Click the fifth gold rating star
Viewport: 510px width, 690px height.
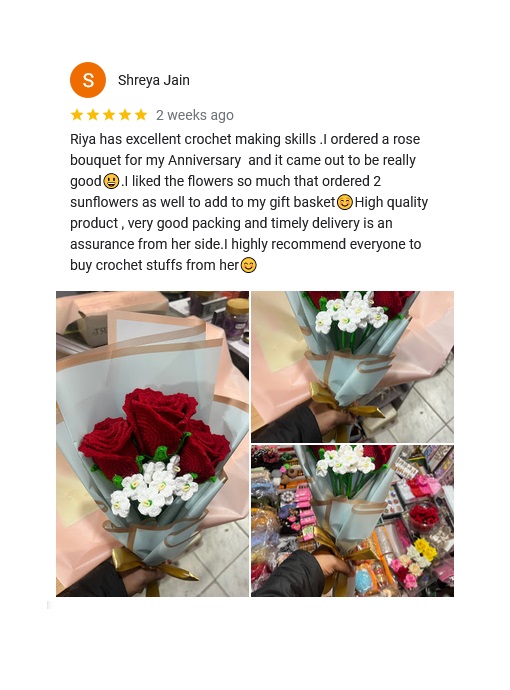coord(141,115)
